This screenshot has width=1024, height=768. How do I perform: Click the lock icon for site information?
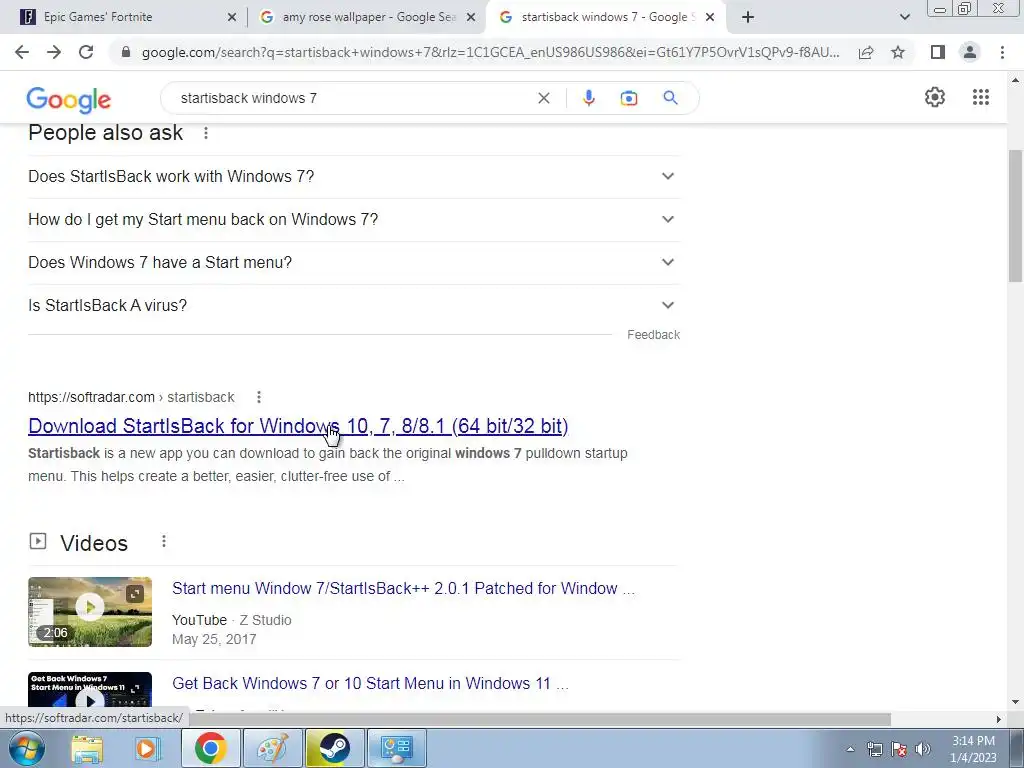tap(126, 52)
